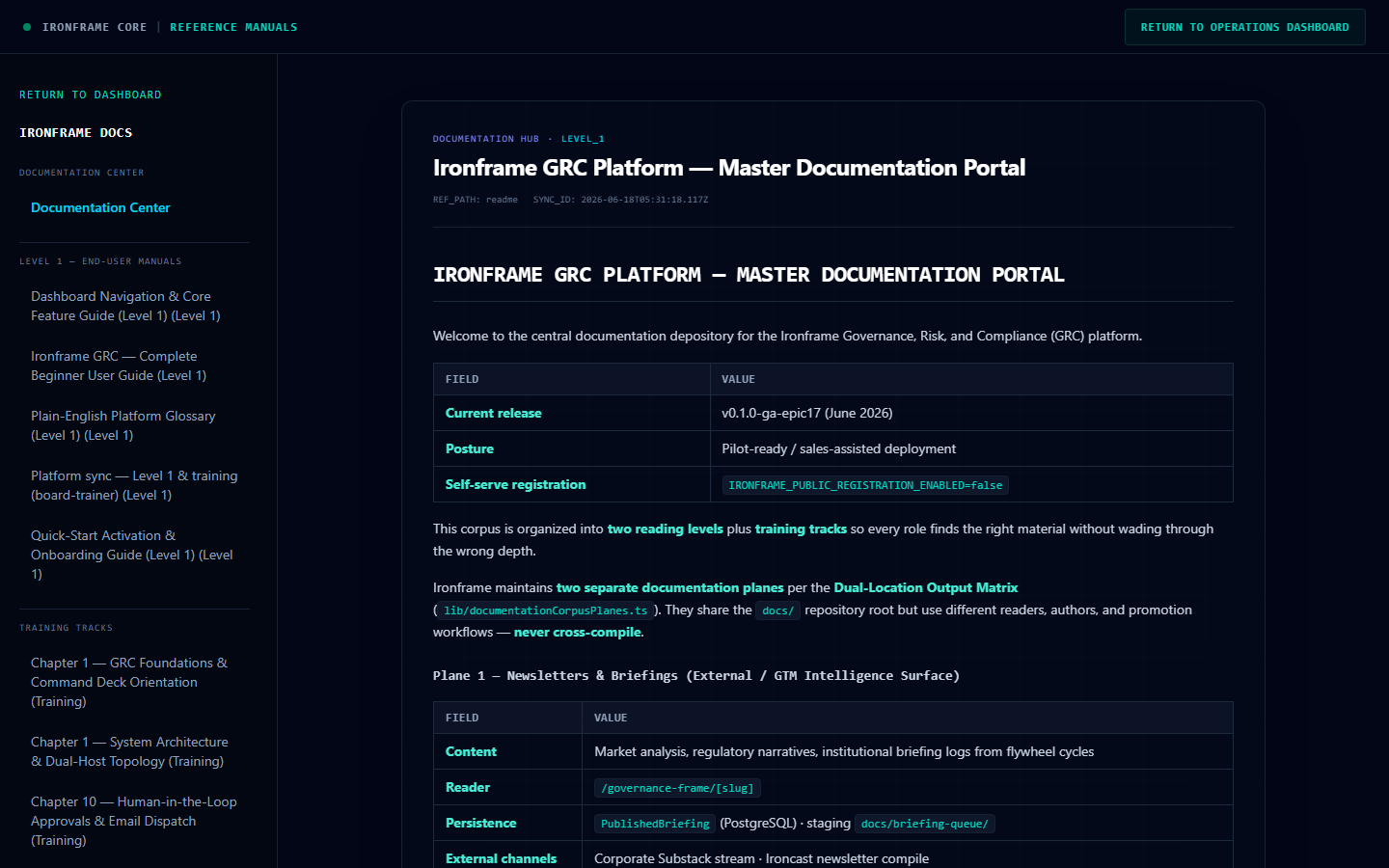Click the Persistence field cell
The width and height of the screenshot is (1389, 868).
pyautogui.click(x=508, y=823)
